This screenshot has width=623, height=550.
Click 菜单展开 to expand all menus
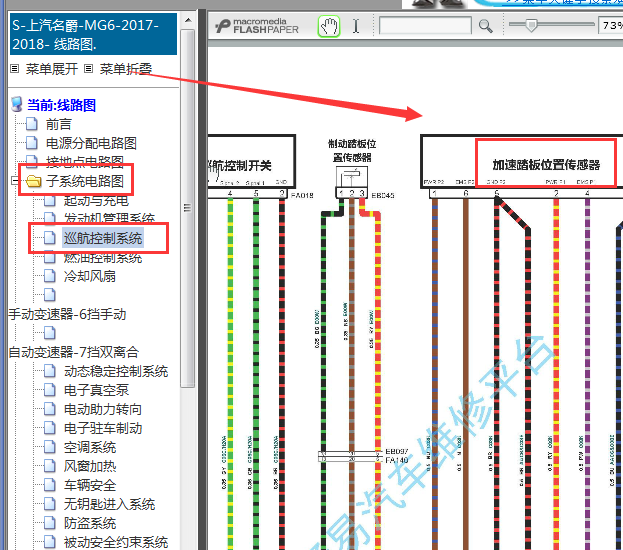[52, 69]
